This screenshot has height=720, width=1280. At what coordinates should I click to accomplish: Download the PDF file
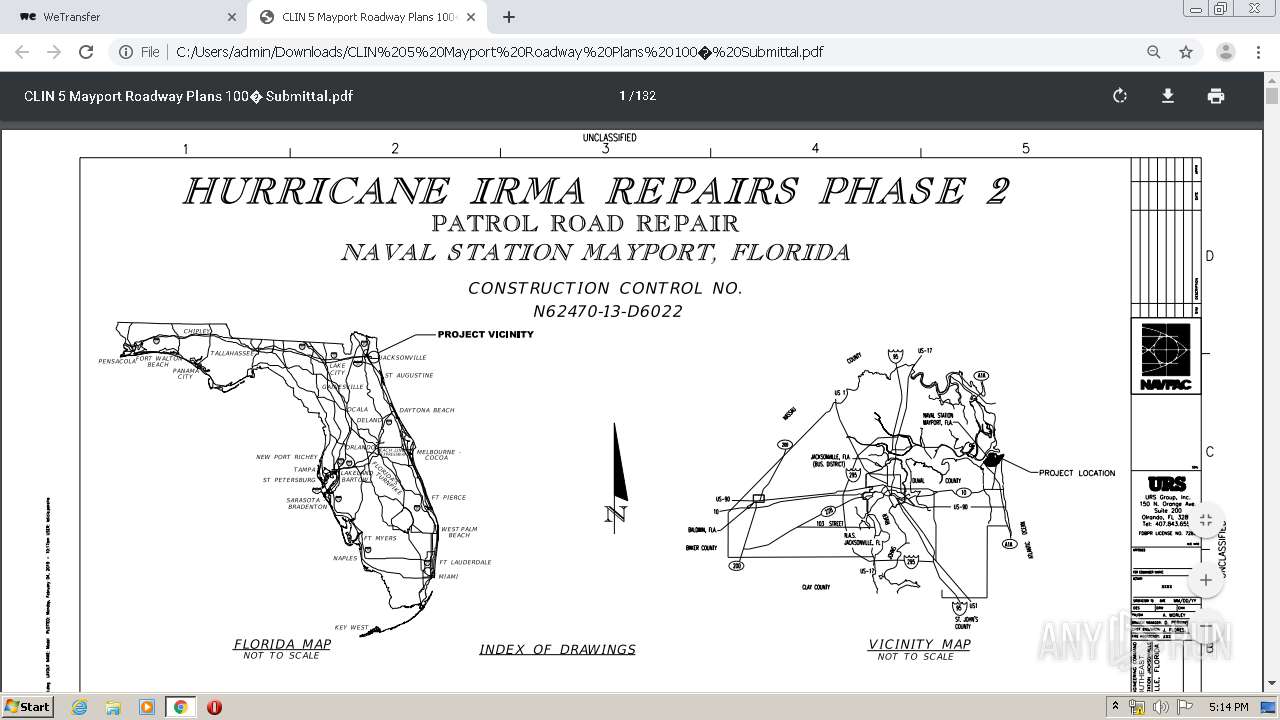tap(1167, 96)
